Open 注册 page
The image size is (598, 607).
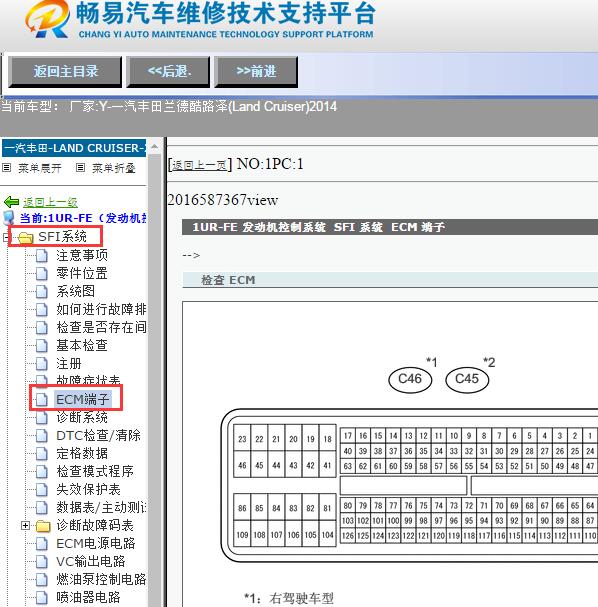[x=69, y=364]
